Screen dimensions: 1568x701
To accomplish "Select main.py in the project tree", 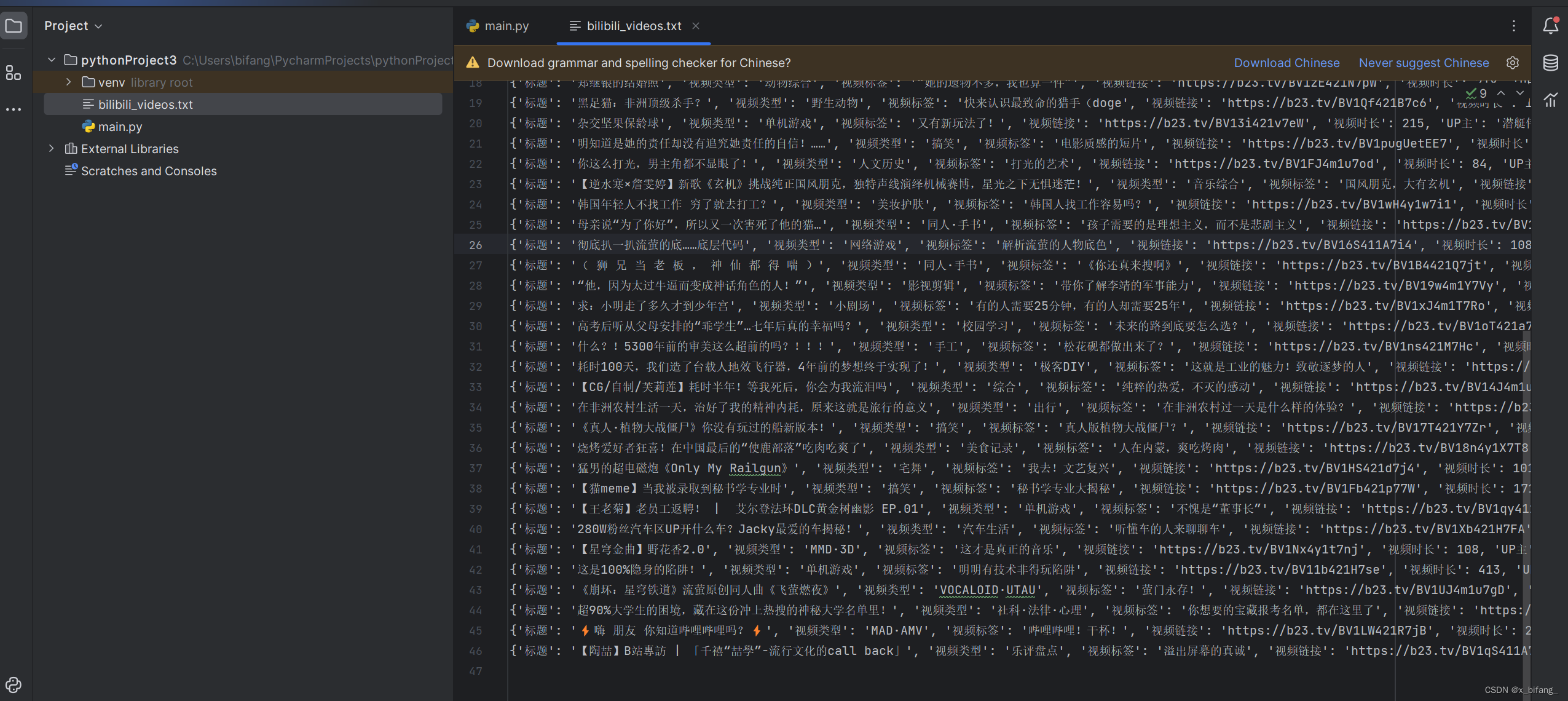I will coord(243,127).
